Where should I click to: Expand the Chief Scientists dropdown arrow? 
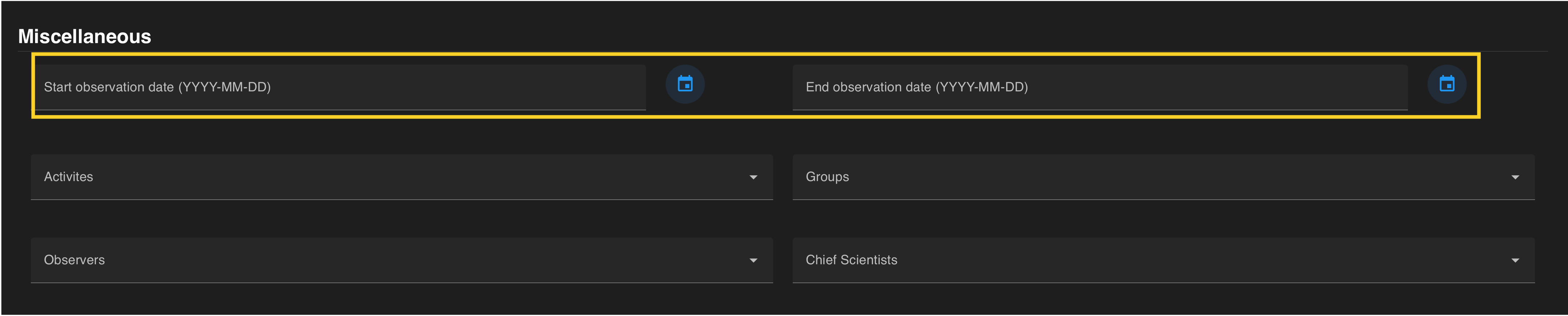point(1514,261)
